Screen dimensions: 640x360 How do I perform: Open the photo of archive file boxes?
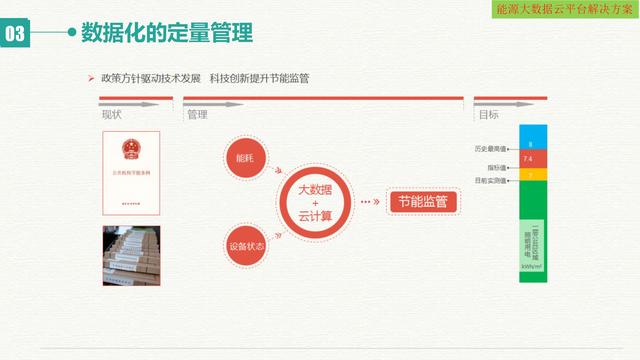click(x=131, y=256)
